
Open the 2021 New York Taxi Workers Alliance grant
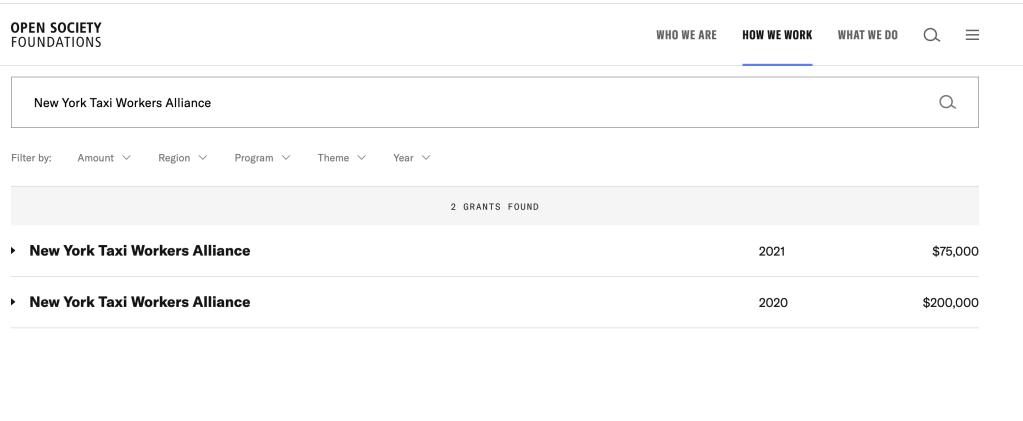point(140,251)
